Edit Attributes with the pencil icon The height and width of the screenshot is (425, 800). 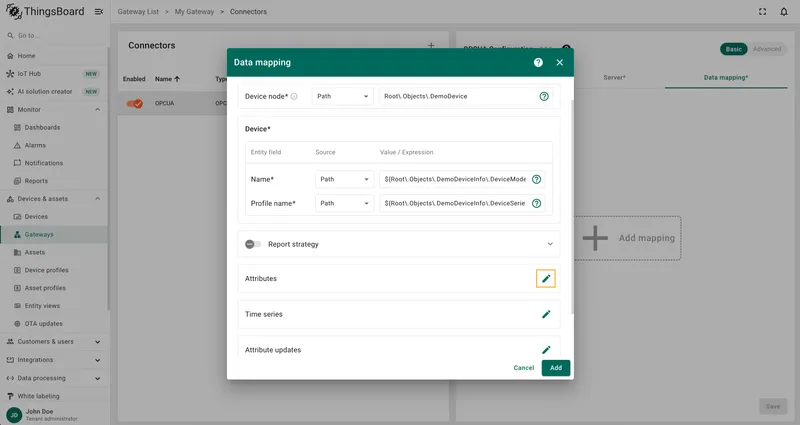click(545, 279)
